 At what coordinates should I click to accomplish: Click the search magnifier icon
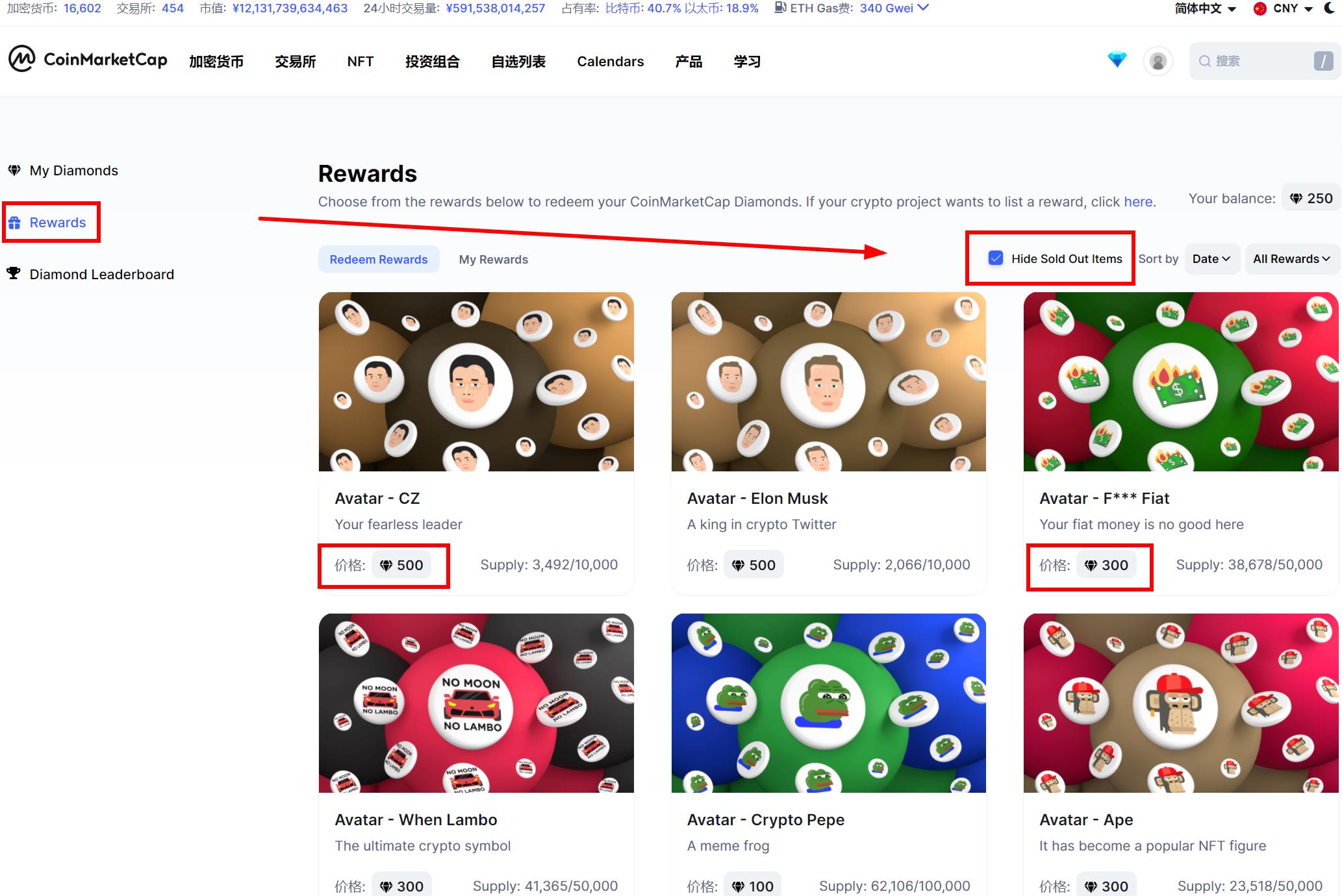click(1204, 61)
